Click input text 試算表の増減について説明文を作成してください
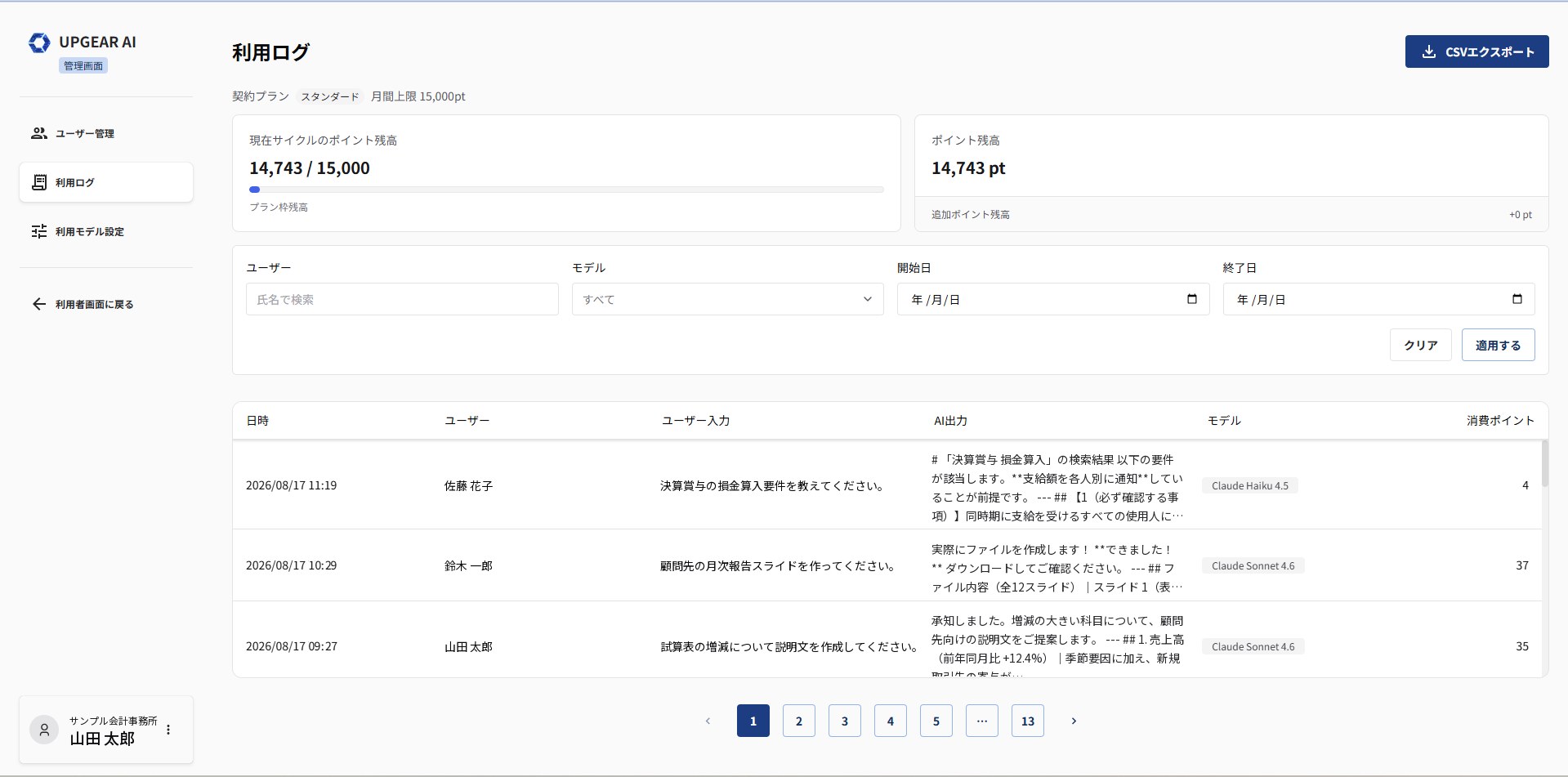 point(788,646)
